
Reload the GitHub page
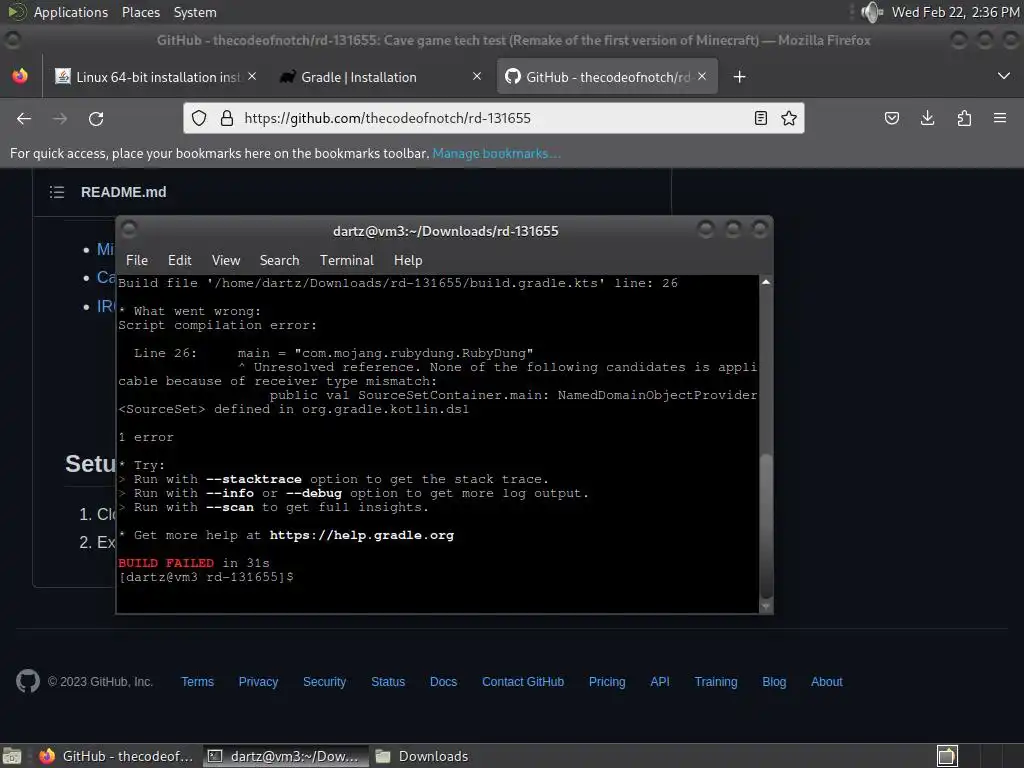coord(96,118)
